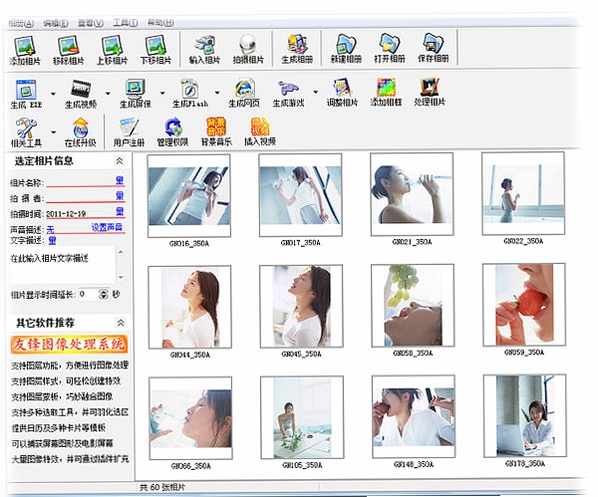Open dropdown arrow beside 生成视频
The image size is (598, 497).
(x=108, y=93)
